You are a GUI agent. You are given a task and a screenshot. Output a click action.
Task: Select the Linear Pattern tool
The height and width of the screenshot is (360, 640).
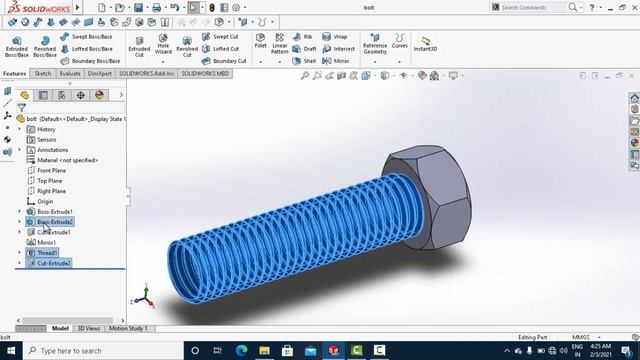pyautogui.click(x=280, y=44)
